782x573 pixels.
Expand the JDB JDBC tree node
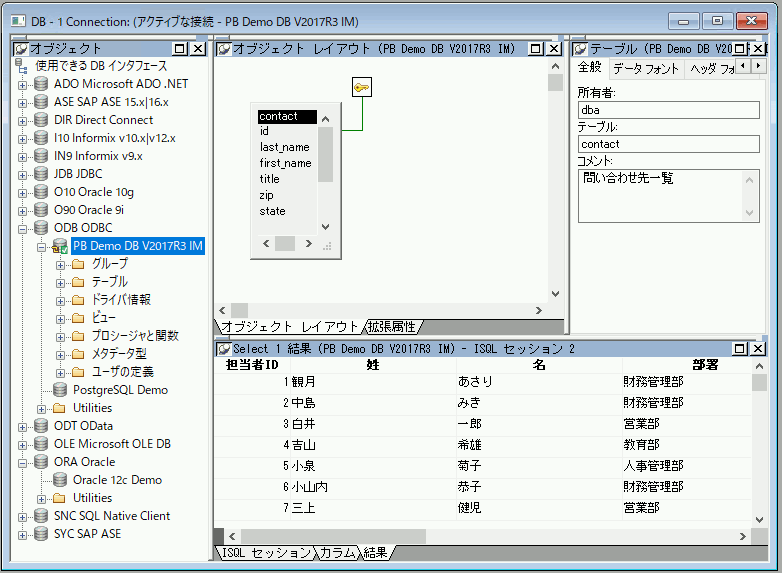click(23, 174)
